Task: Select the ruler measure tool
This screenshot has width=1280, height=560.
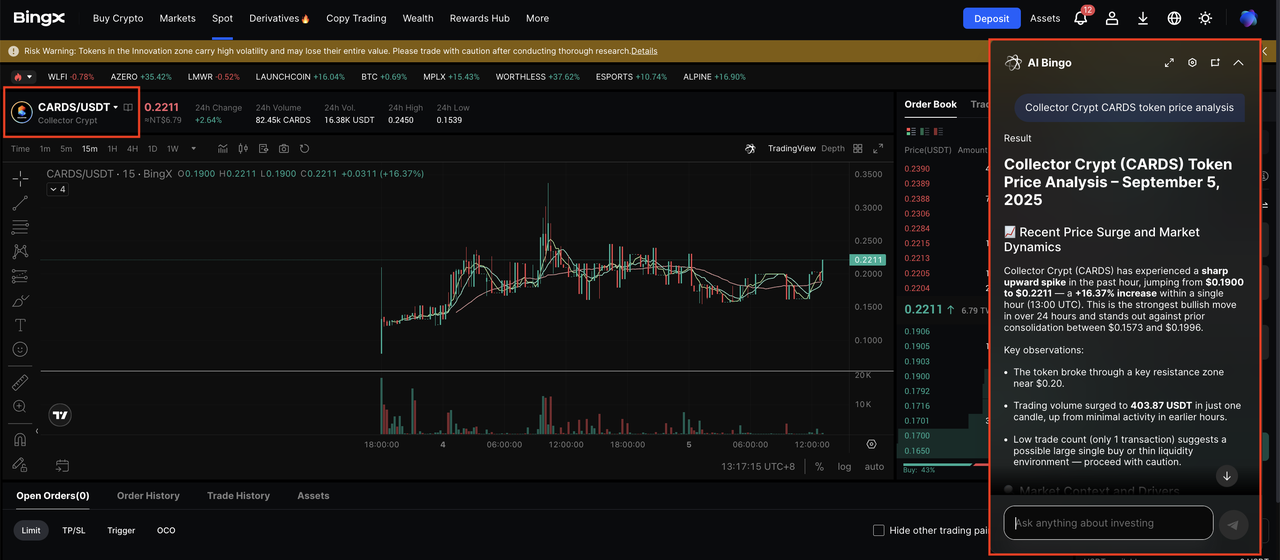Action: [20, 382]
